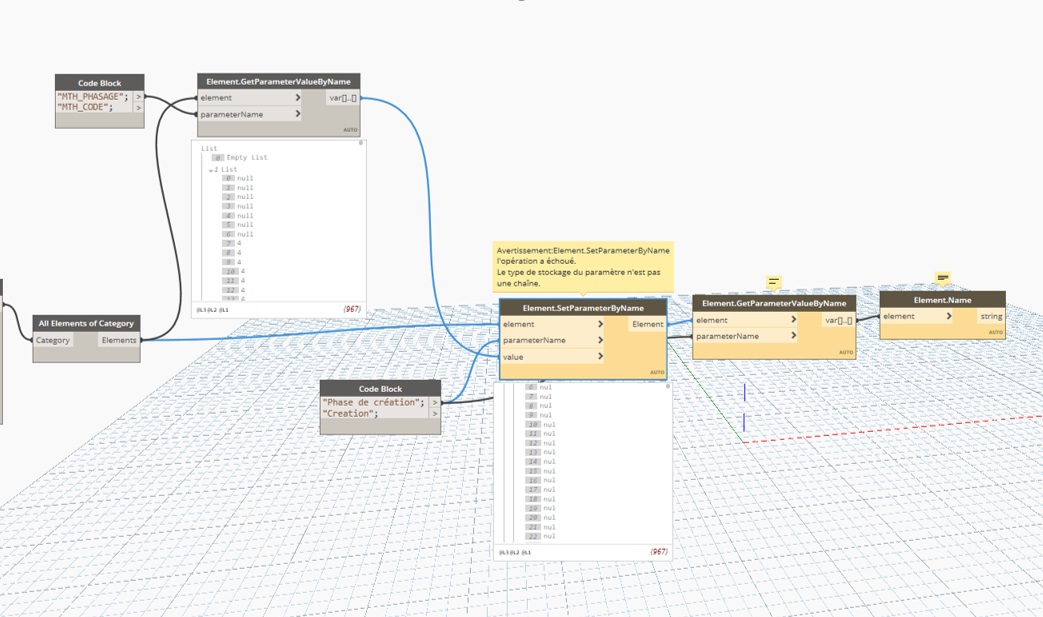
Task: Click the "MTH_CODE" output port arrow
Action: click(138, 108)
